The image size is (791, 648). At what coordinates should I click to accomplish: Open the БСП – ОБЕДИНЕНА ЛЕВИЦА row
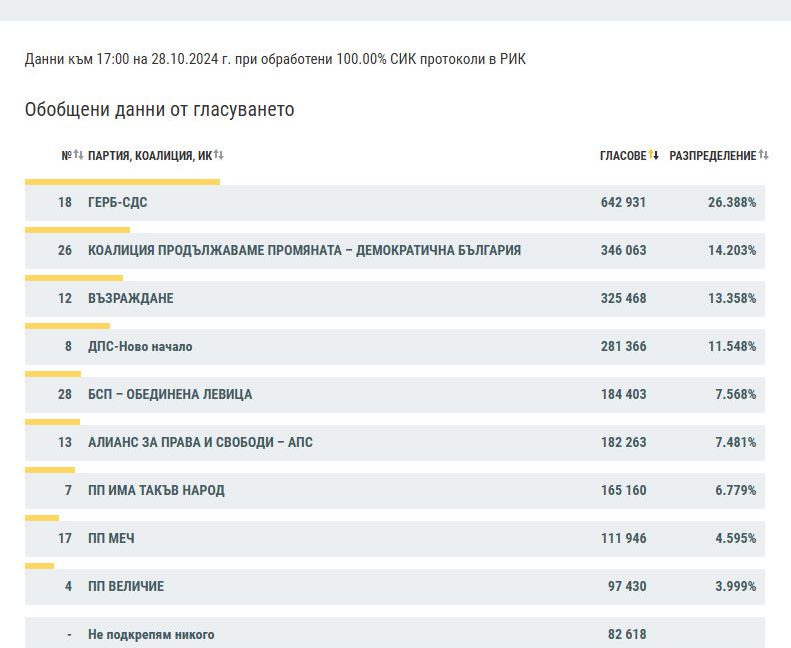pos(170,395)
